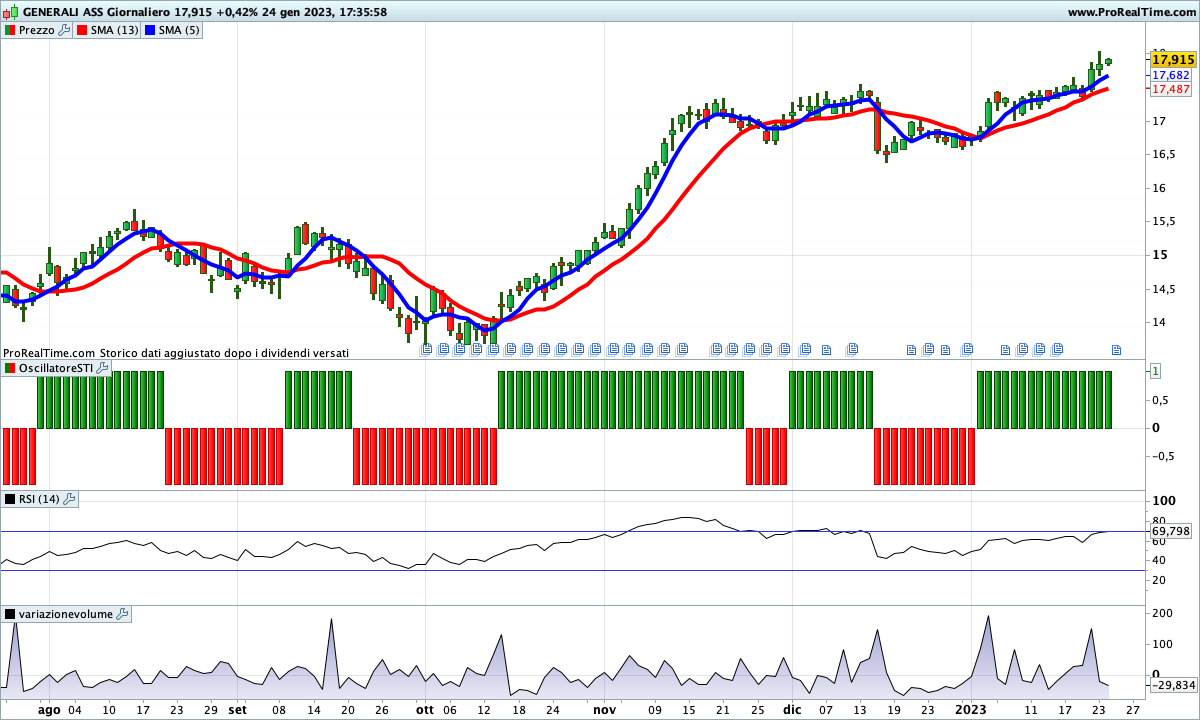This screenshot has width=1200, height=720.
Task: Click the 27 date label on time axis
Action: [x=1131, y=710]
